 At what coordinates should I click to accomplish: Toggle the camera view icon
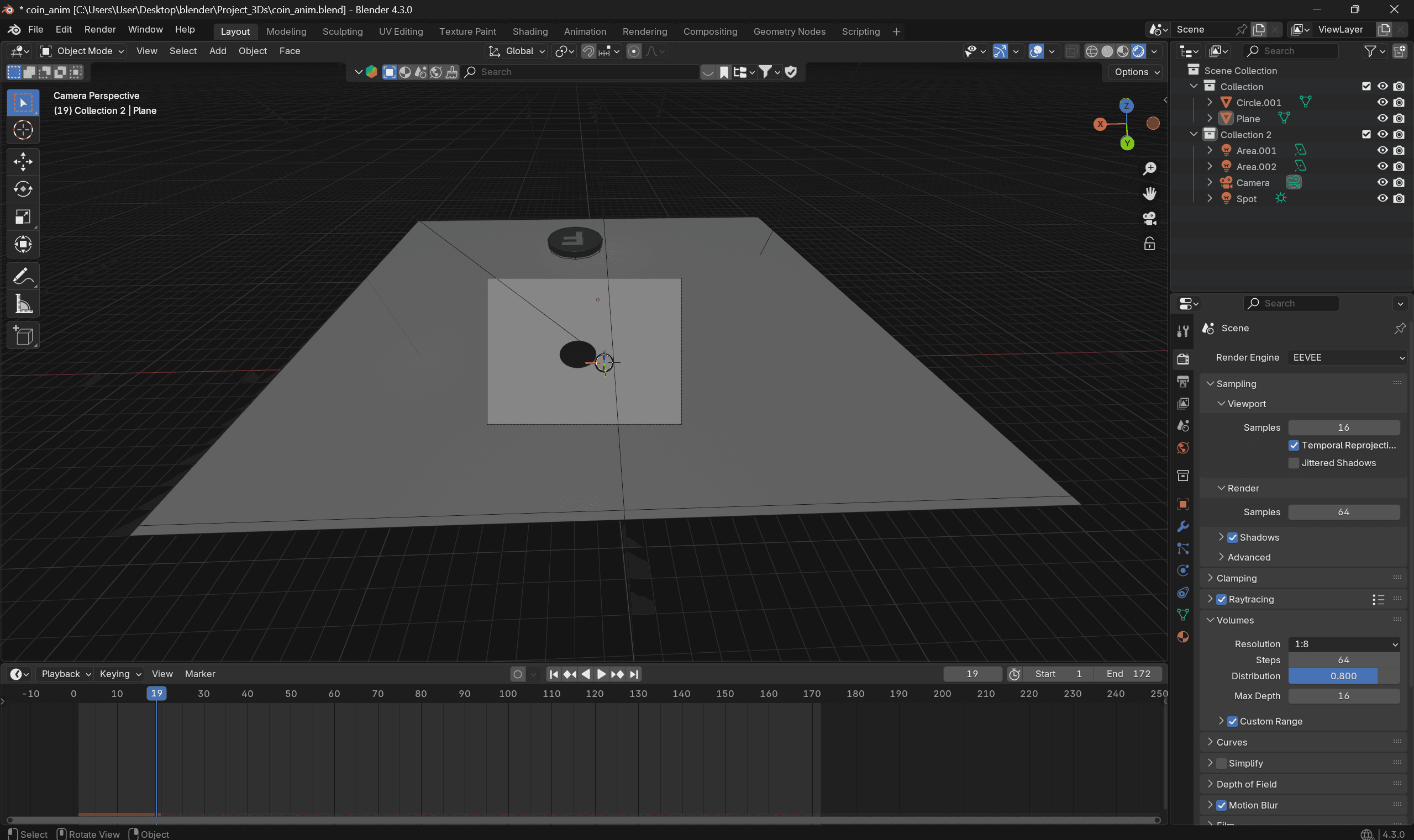pos(1149,219)
